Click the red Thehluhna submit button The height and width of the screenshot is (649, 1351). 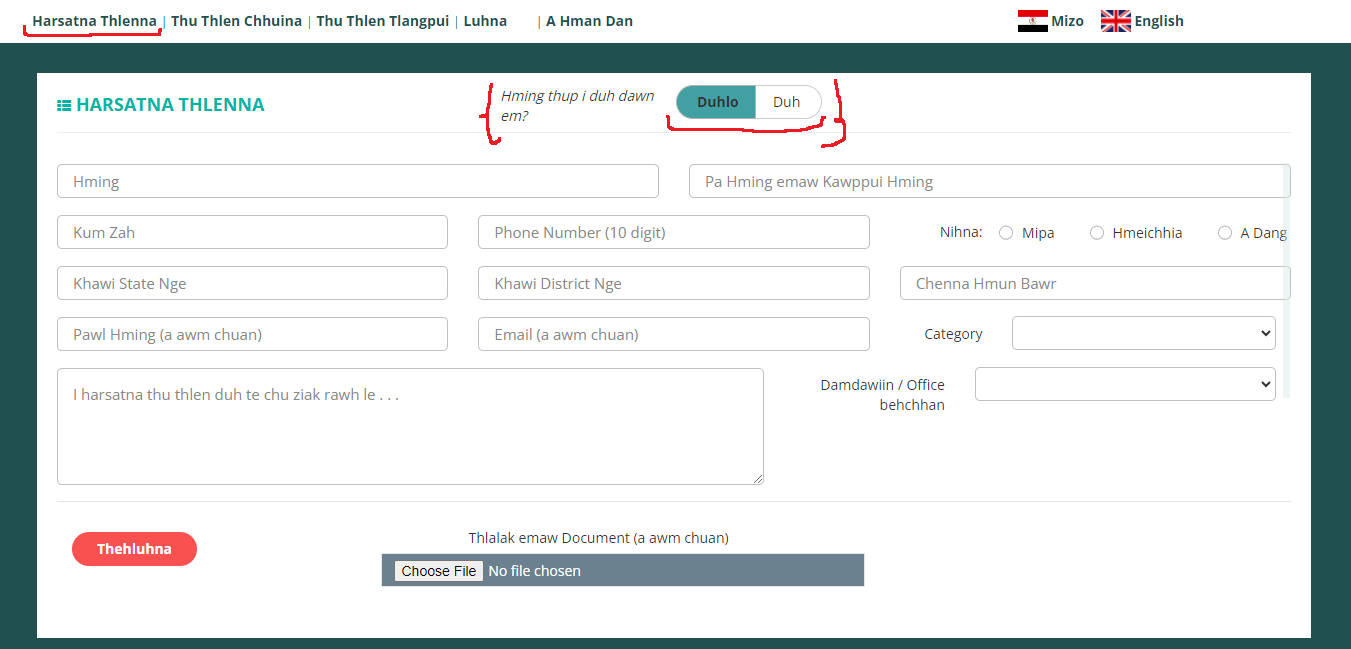pyautogui.click(x=134, y=549)
